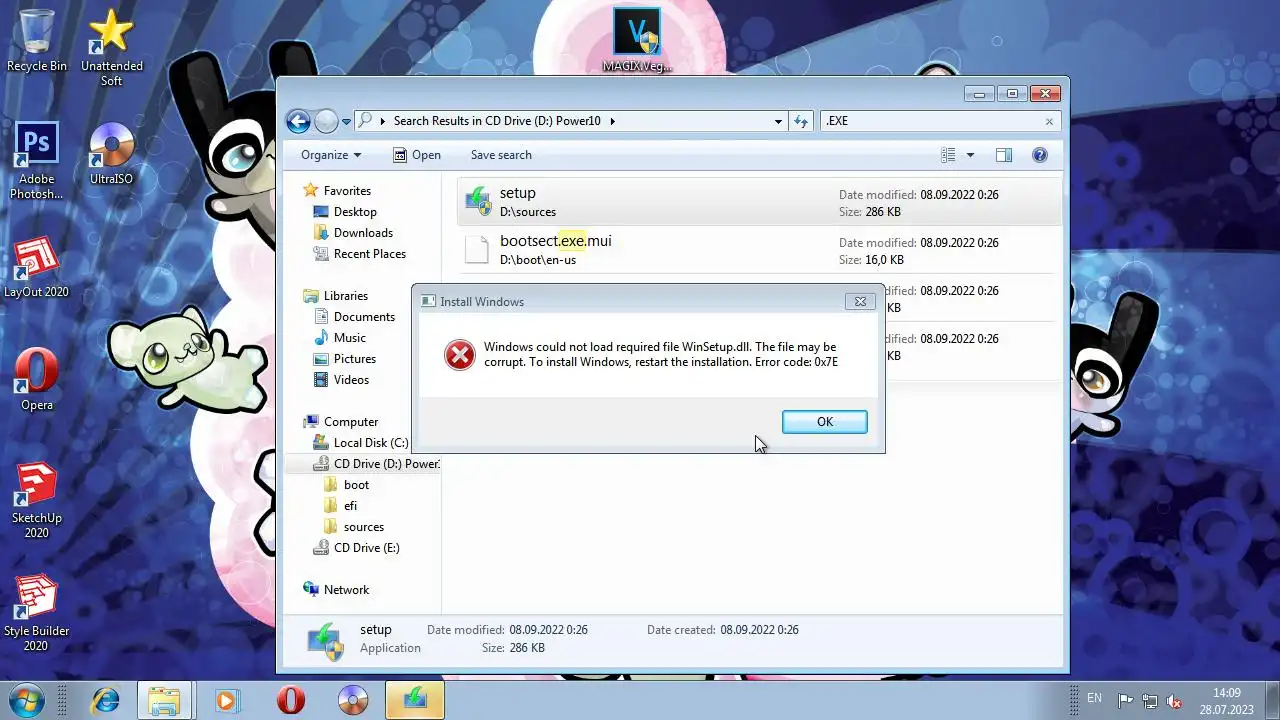Image resolution: width=1280 pixels, height=720 pixels.
Task: Click Open in Explorer toolbar
Action: point(417,155)
